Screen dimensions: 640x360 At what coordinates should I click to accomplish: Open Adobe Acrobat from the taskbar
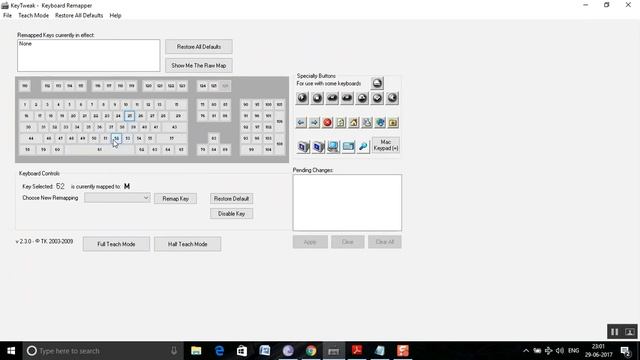coord(357,351)
